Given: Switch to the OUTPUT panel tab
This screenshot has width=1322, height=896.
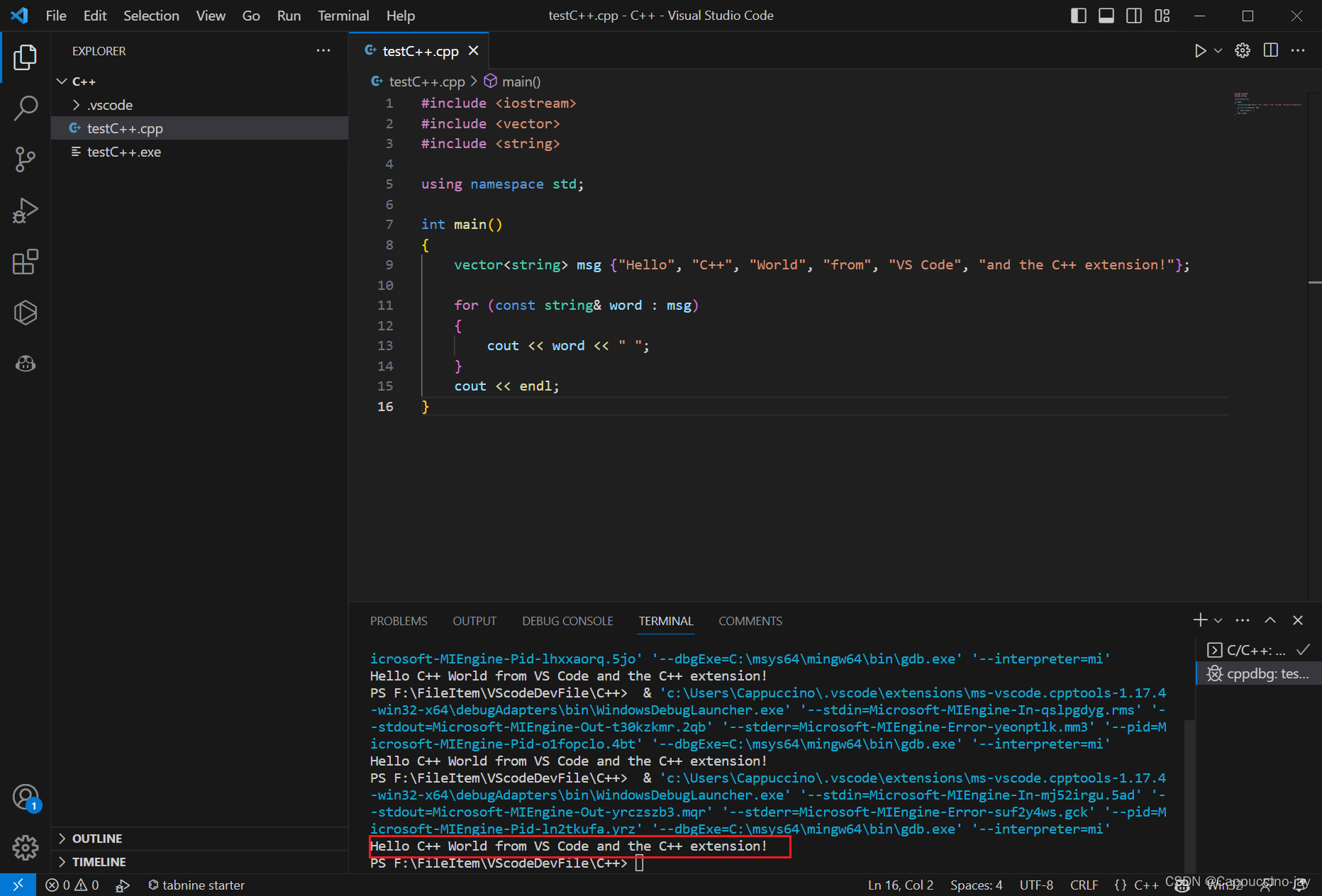Looking at the screenshot, I should point(474,621).
